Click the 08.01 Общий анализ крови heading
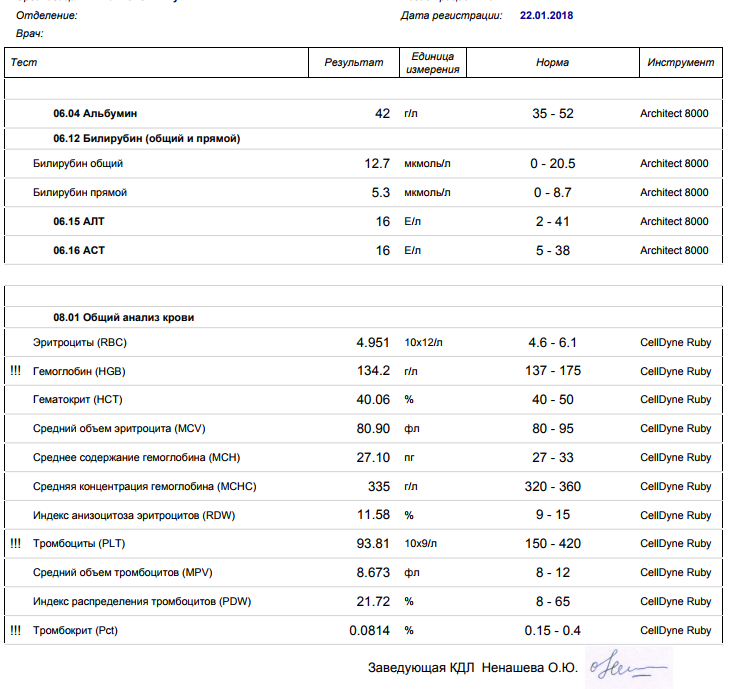 pyautogui.click(x=124, y=318)
